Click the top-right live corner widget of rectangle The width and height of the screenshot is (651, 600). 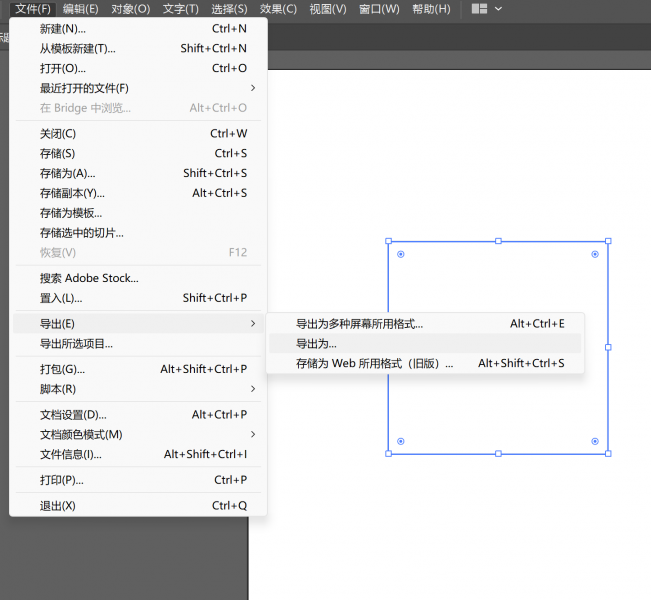click(595, 255)
